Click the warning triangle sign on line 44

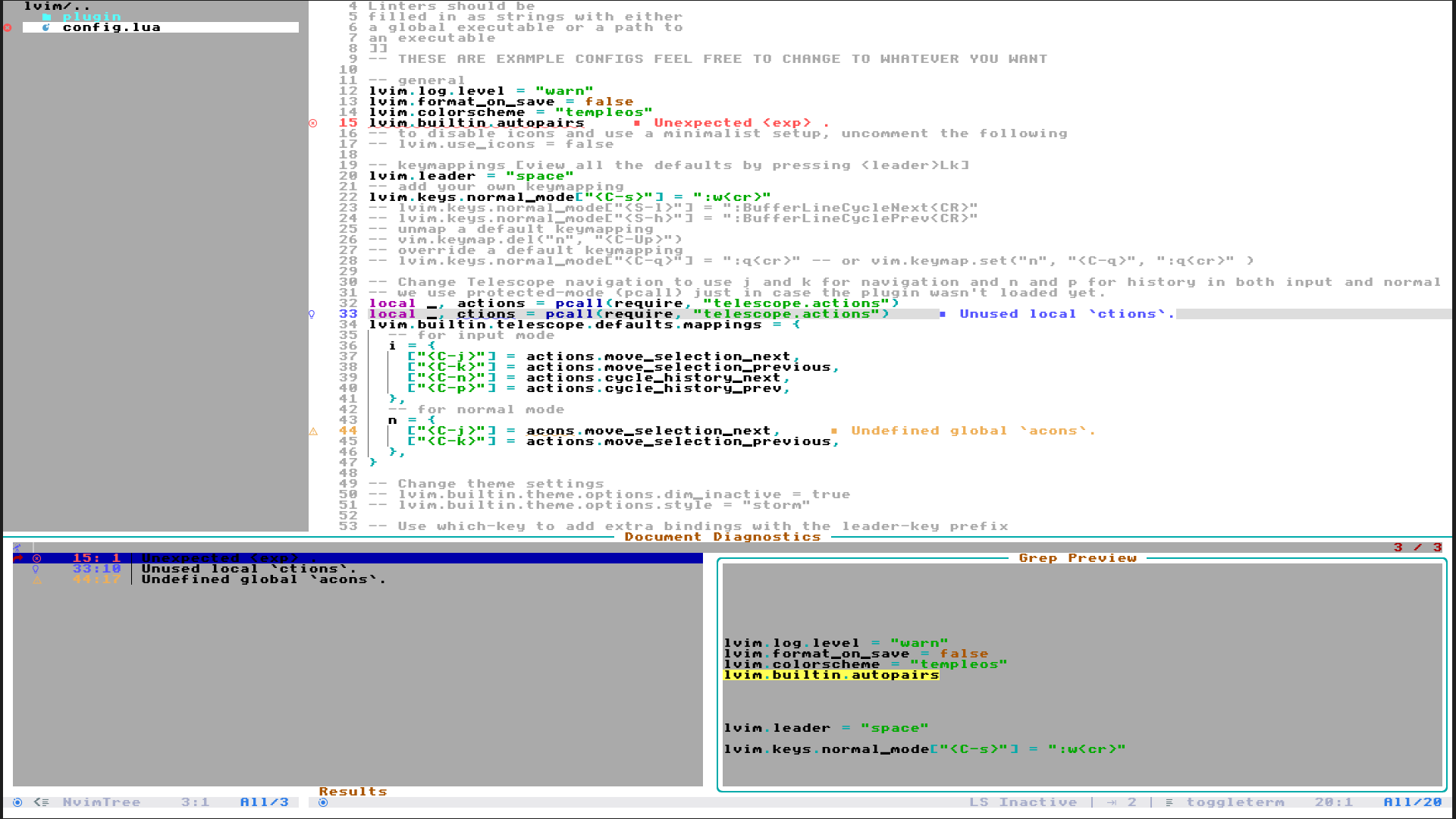(313, 431)
